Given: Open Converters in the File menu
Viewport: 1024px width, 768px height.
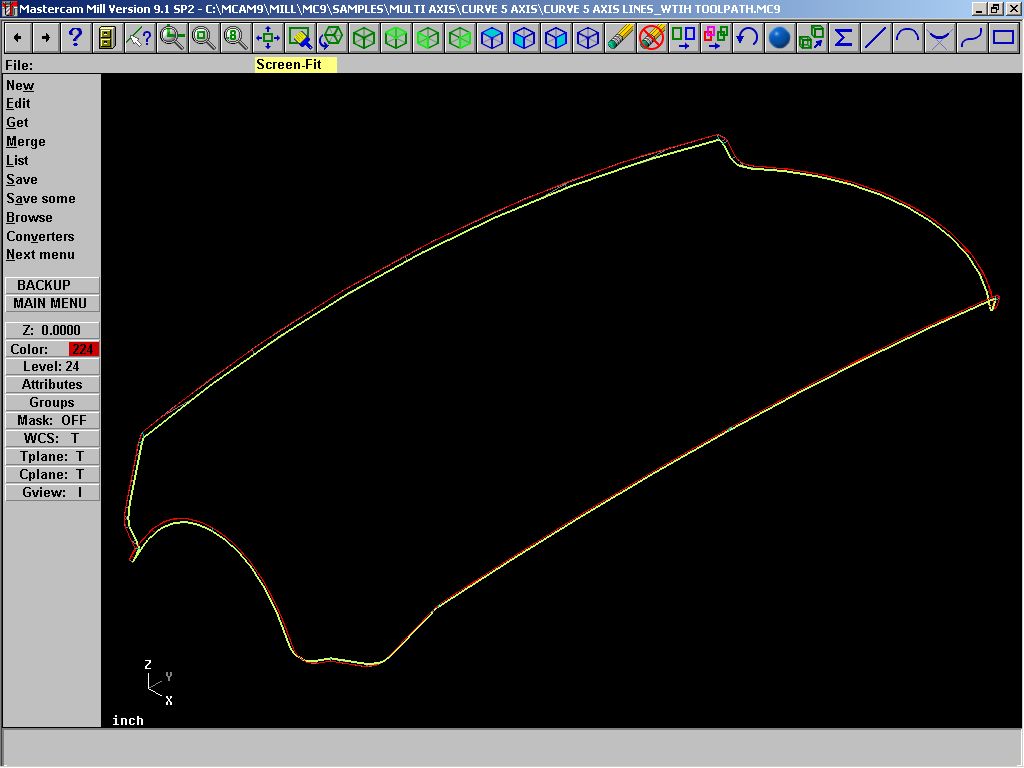Looking at the screenshot, I should click(x=40, y=236).
